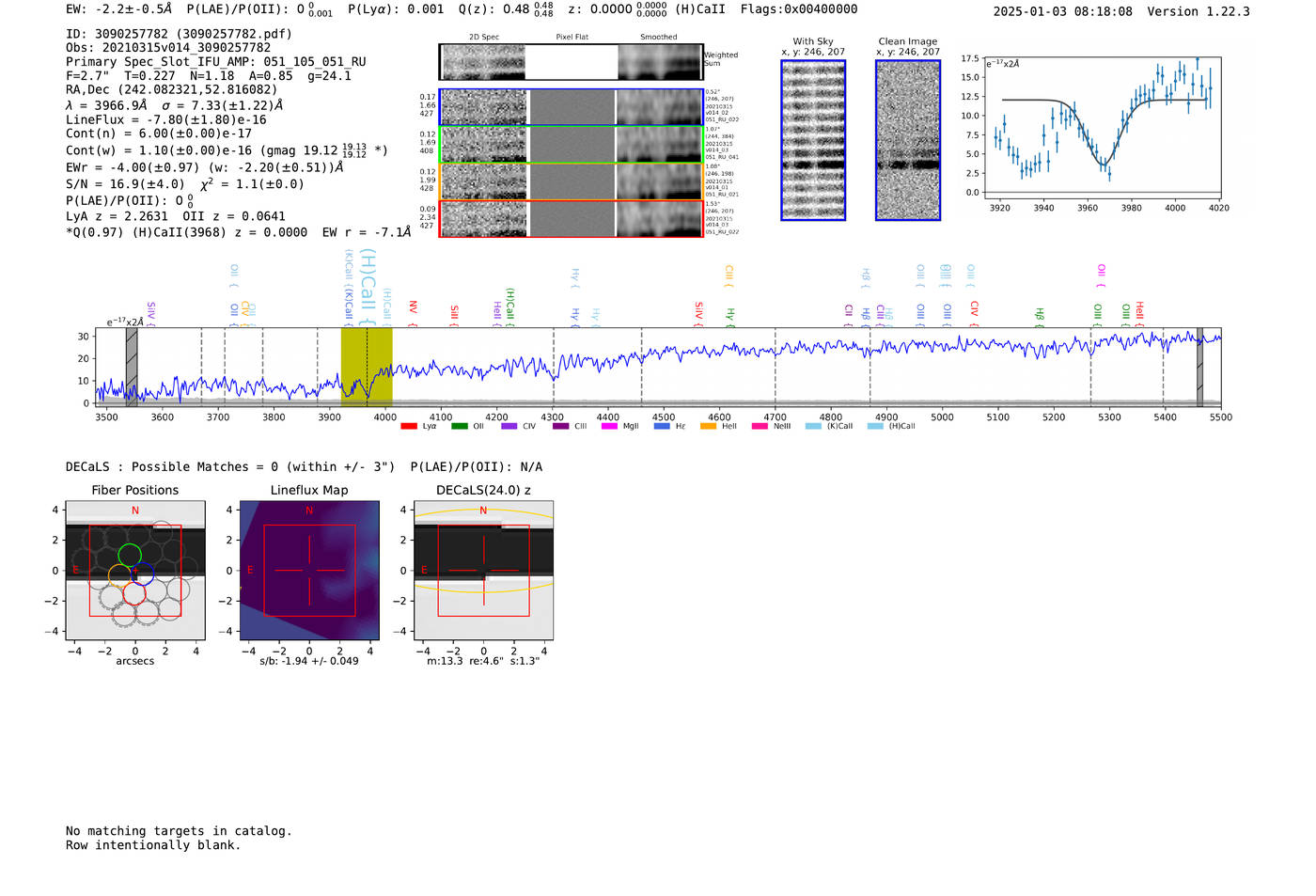The width and height of the screenshot is (1316, 896).
Task: Click the Primary Spec_Slot_IFU_AMP text line
Action: pyautogui.click(x=216, y=62)
